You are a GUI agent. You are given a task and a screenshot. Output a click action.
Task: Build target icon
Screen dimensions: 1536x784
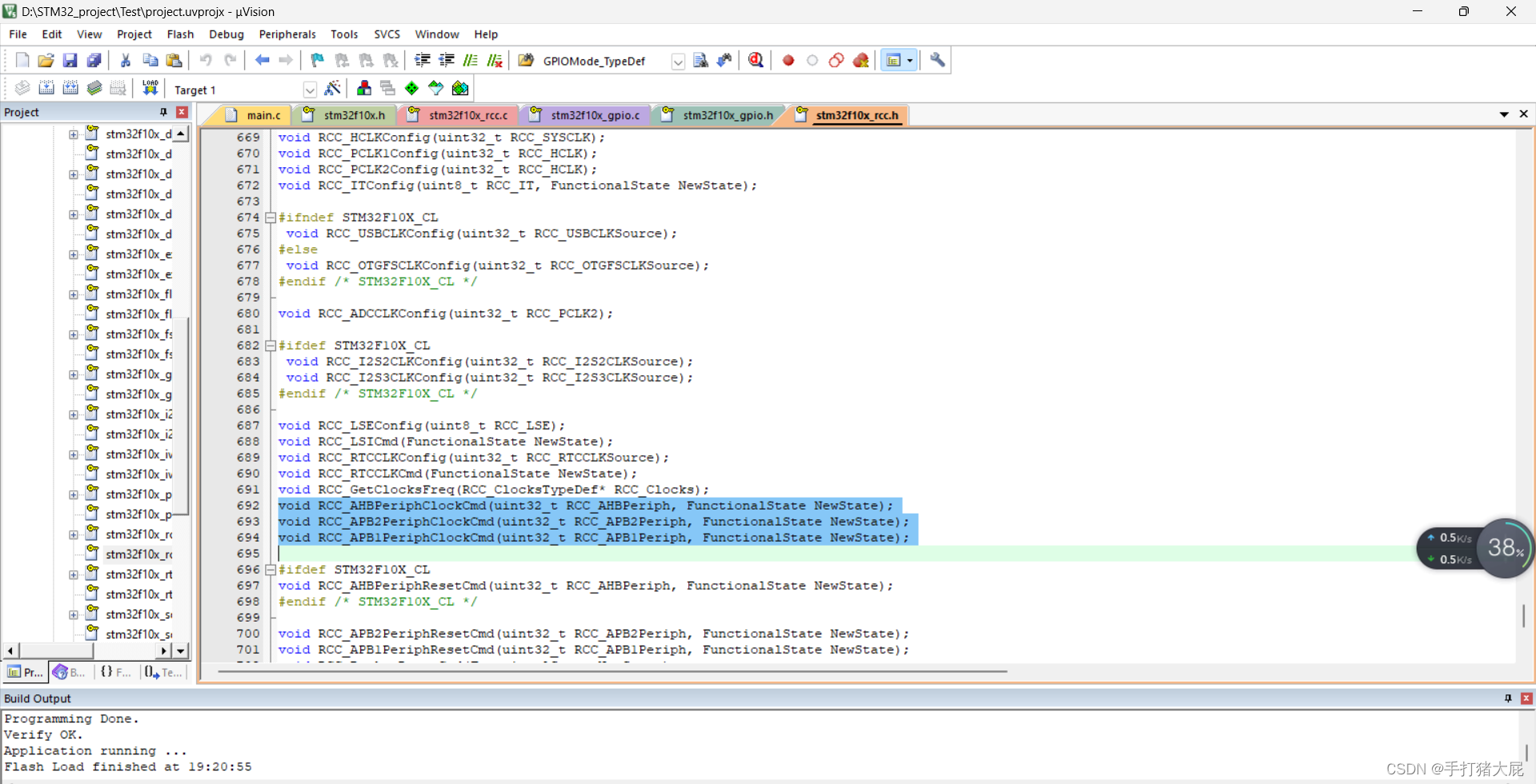[x=46, y=88]
